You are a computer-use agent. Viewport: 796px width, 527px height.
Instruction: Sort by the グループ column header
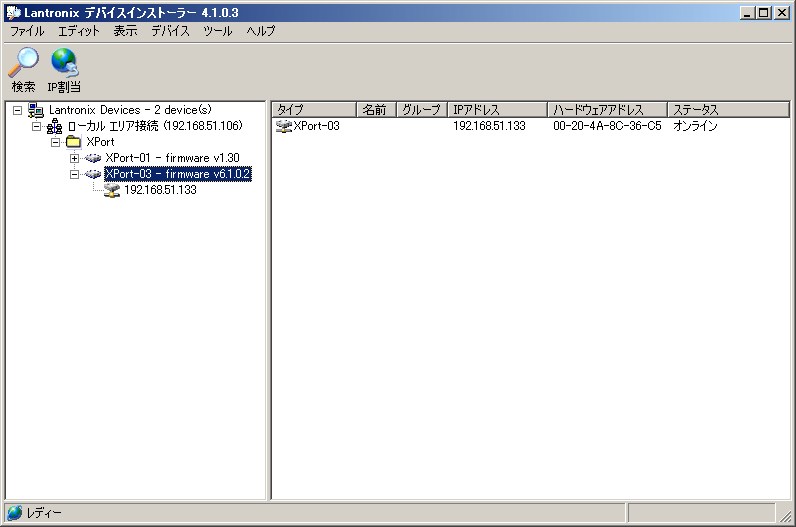coord(421,110)
